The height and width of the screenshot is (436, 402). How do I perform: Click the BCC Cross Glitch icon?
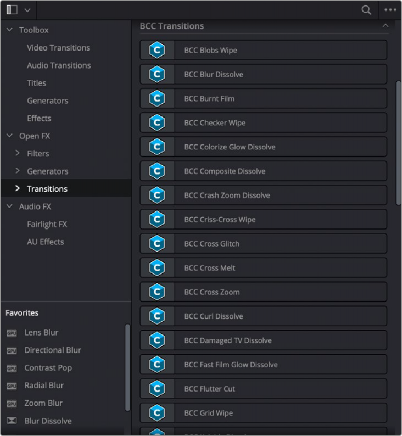tap(157, 244)
